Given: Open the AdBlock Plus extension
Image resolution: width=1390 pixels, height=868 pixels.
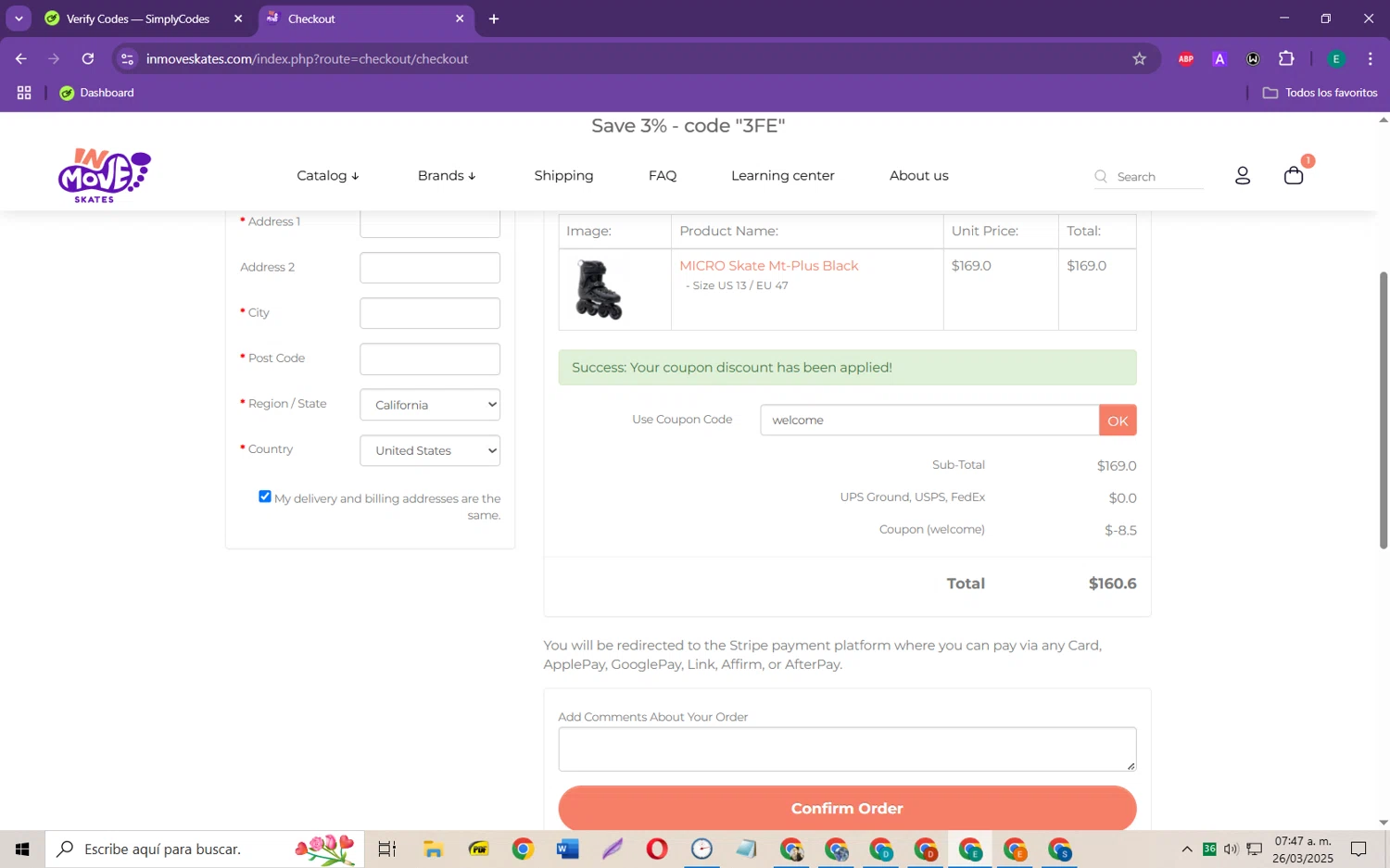Looking at the screenshot, I should click(x=1185, y=58).
